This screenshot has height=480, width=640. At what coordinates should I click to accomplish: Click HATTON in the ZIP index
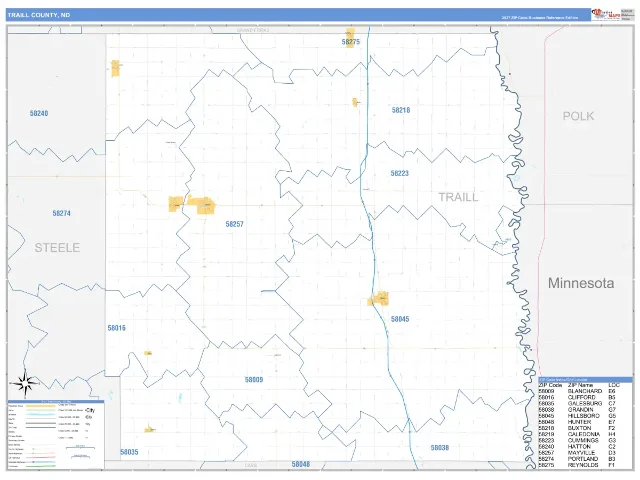coord(579,447)
